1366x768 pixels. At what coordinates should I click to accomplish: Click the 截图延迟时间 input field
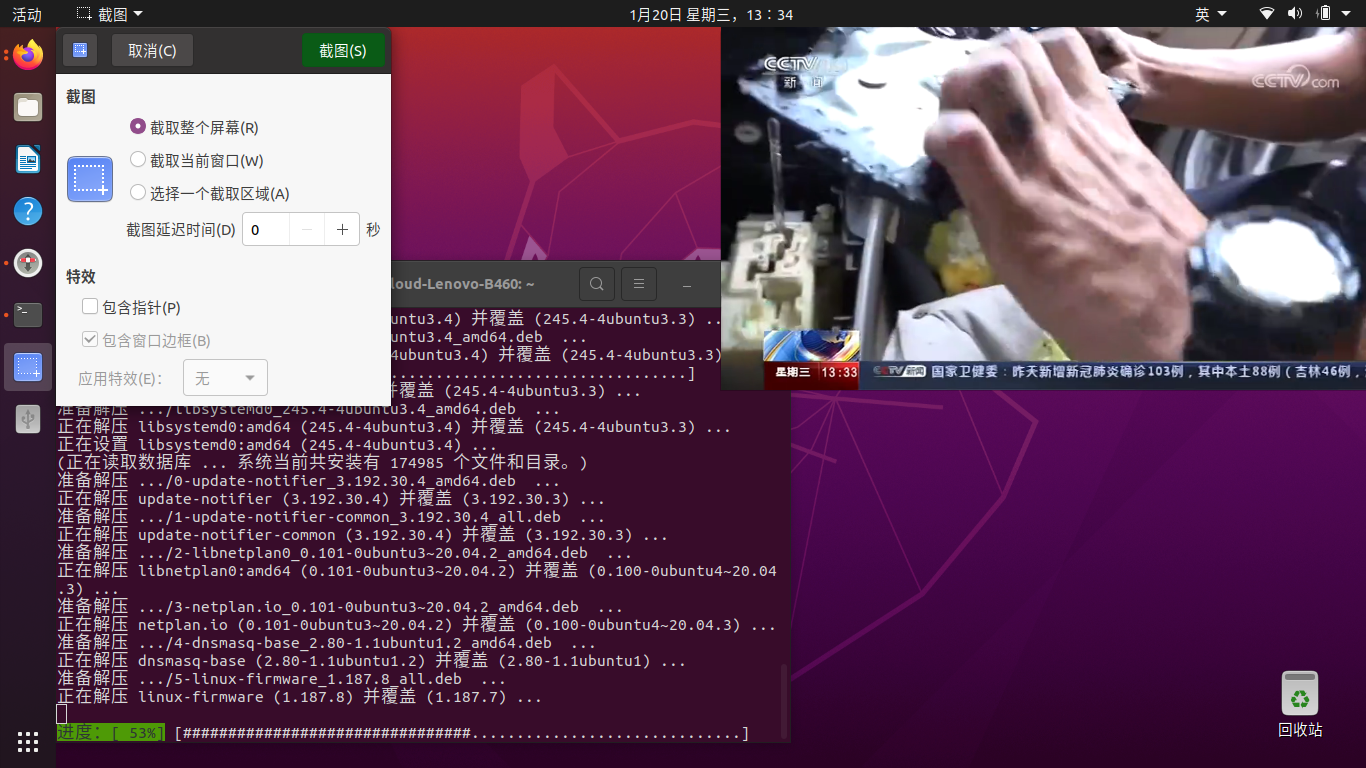click(266, 229)
